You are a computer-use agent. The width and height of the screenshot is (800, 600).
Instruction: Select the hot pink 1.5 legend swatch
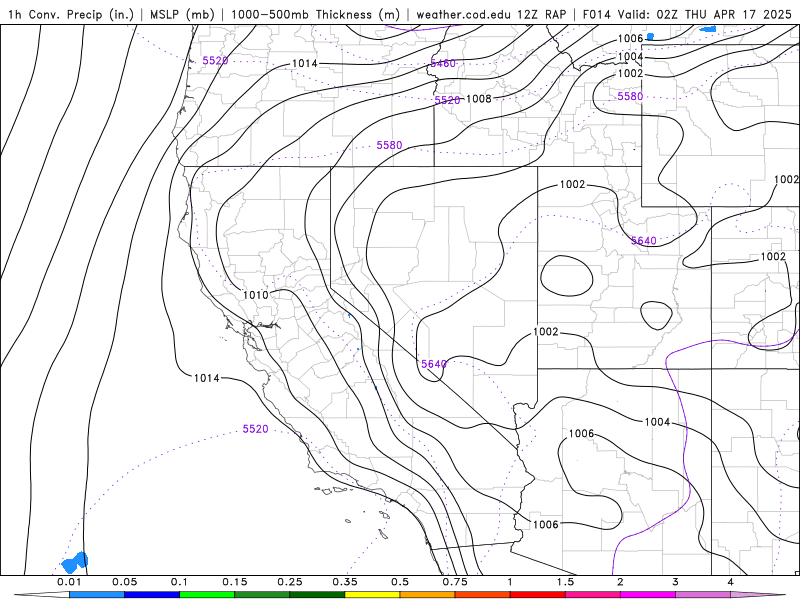tap(593, 595)
